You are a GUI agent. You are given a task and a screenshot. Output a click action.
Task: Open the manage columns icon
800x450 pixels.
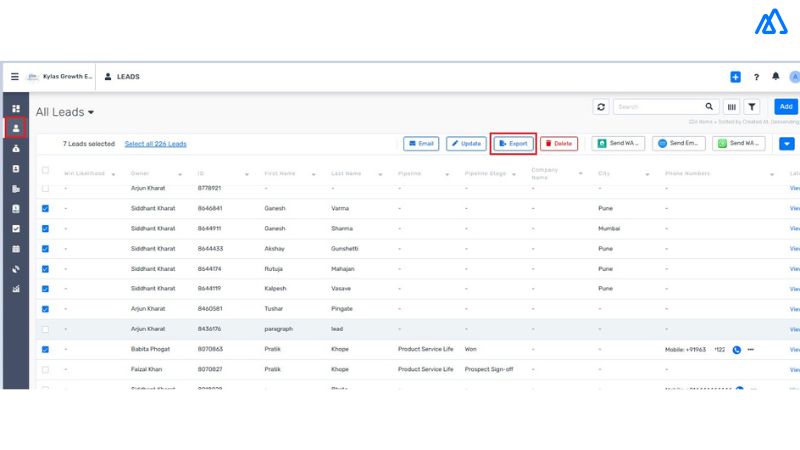(732, 107)
